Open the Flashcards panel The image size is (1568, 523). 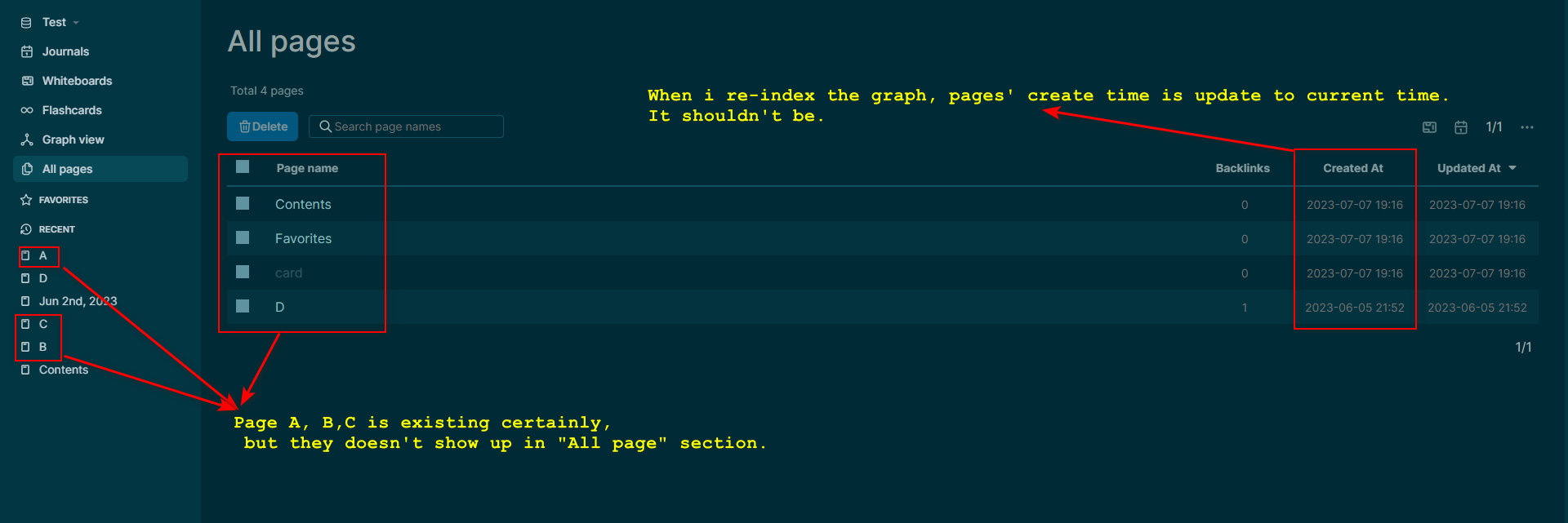click(x=72, y=109)
